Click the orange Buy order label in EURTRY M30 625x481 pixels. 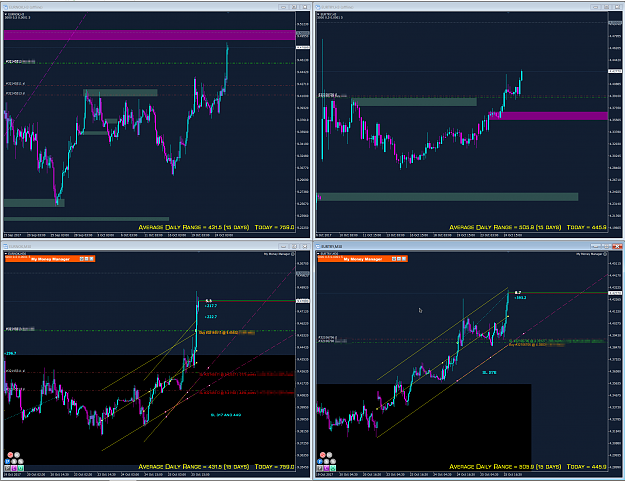coord(536,344)
